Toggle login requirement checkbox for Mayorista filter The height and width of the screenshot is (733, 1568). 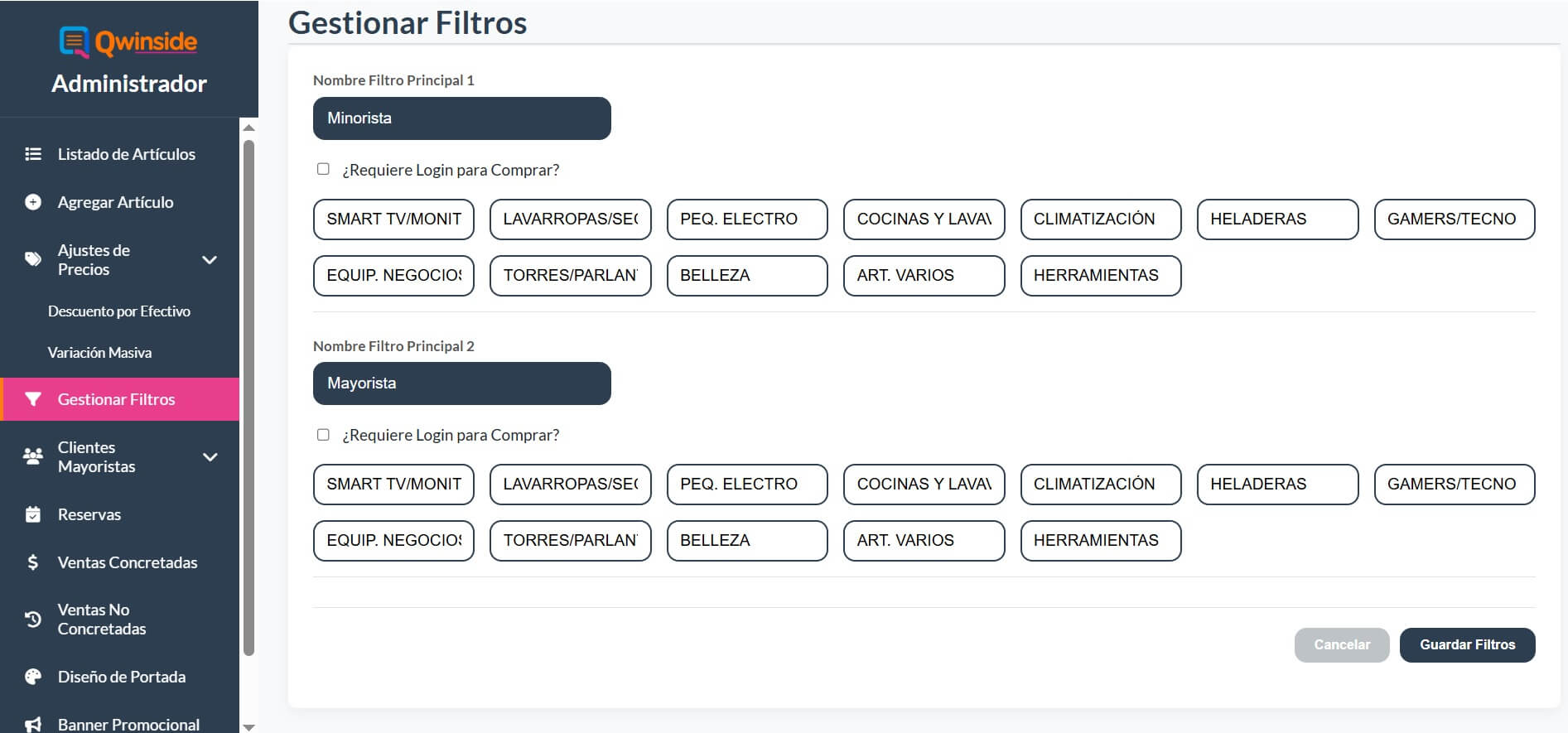click(x=323, y=435)
